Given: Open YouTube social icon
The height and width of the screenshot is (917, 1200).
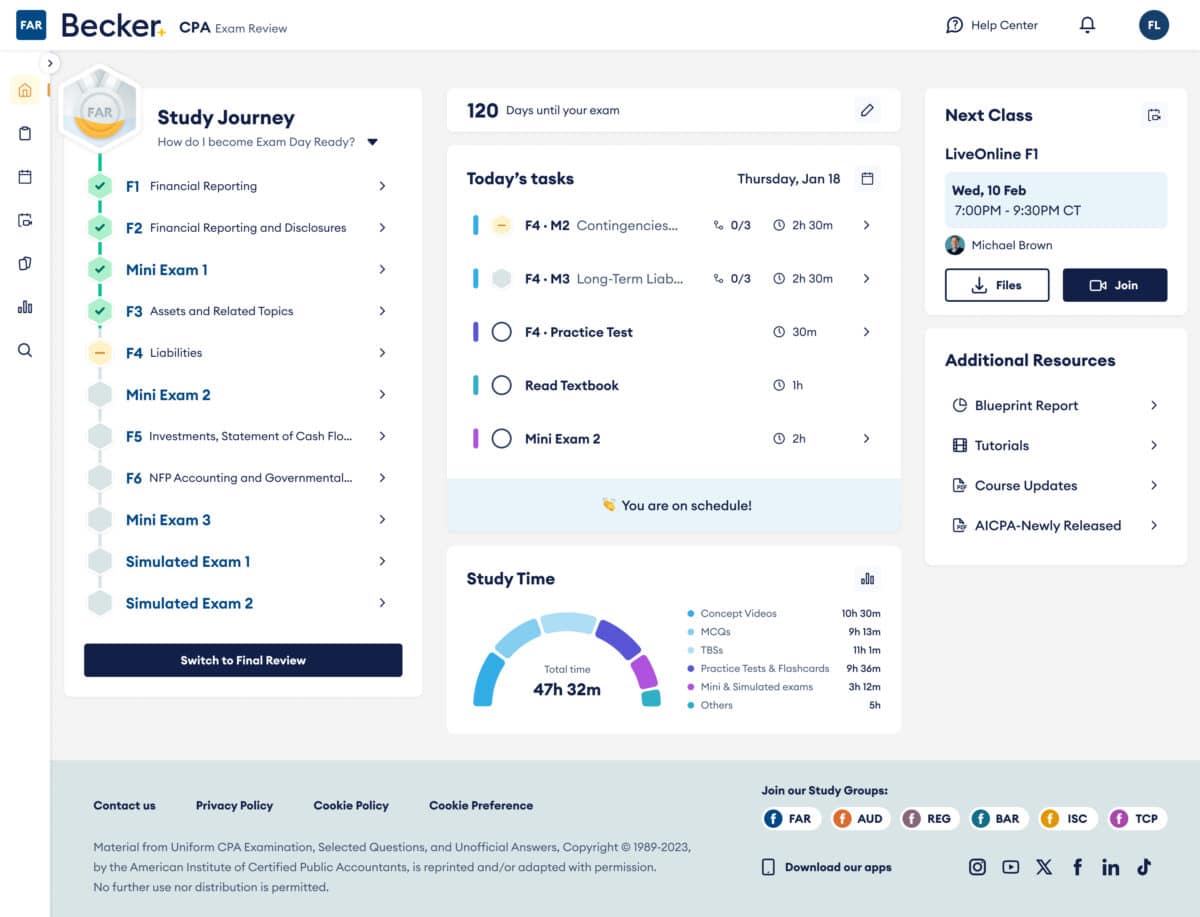Looking at the screenshot, I should (1010, 867).
